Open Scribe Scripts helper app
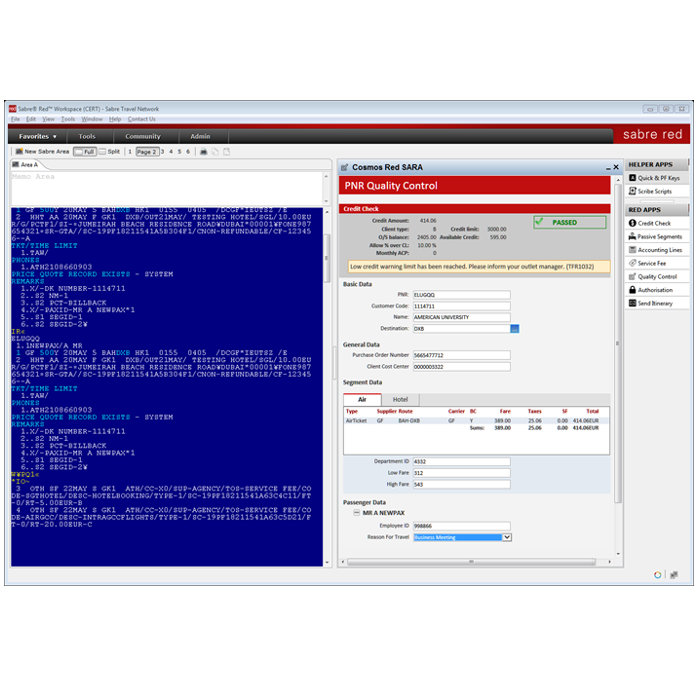The width and height of the screenshot is (700, 700). pos(655,191)
